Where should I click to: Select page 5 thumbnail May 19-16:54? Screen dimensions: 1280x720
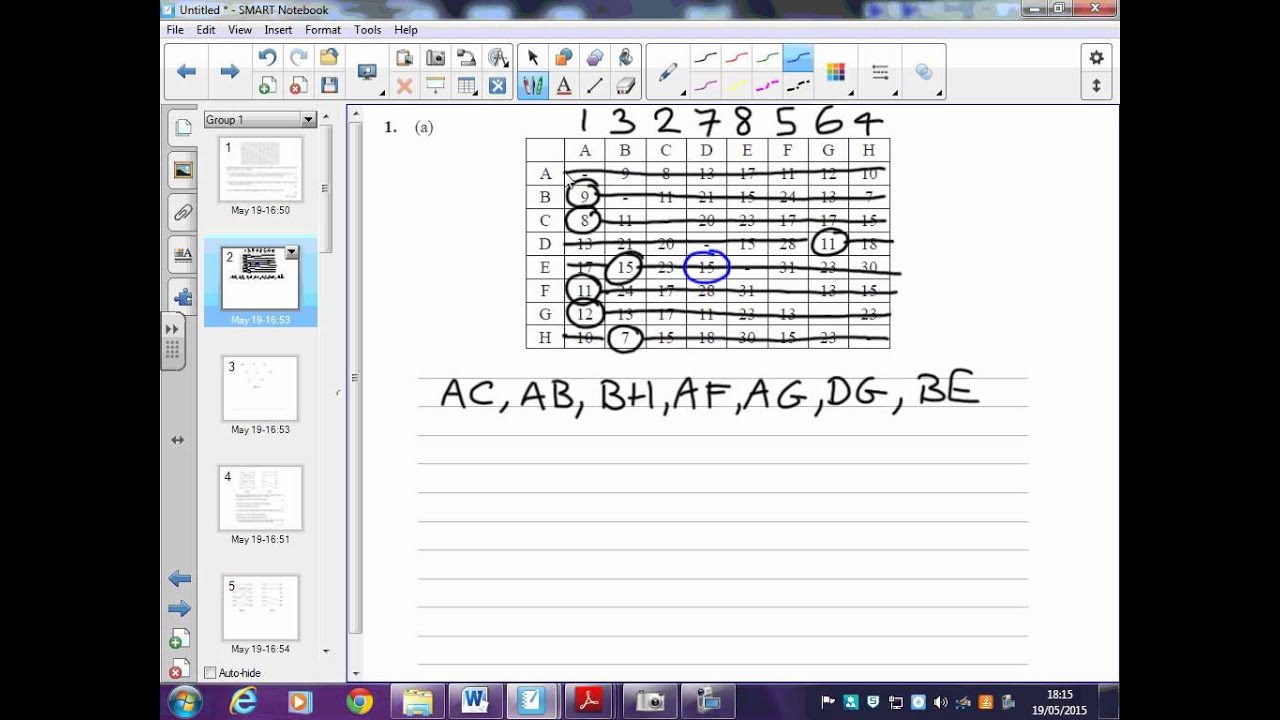pos(260,608)
